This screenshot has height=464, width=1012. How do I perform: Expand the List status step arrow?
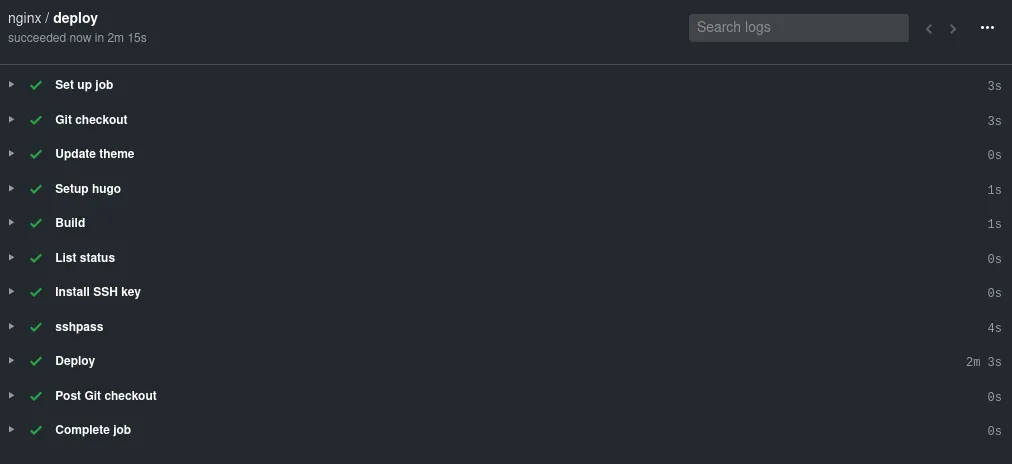pyautogui.click(x=11, y=257)
